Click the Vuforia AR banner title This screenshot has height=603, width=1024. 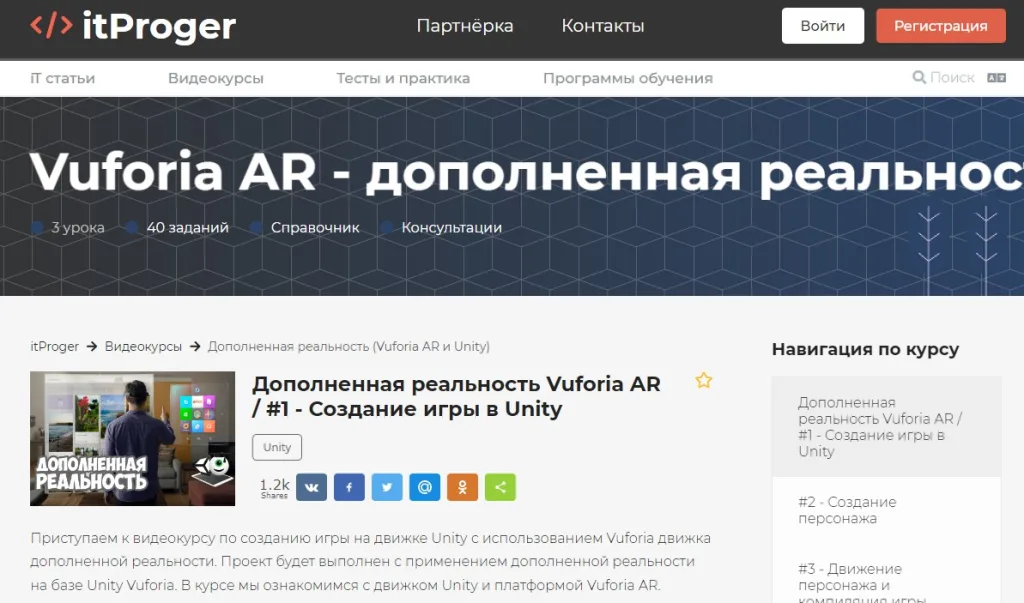(526, 172)
